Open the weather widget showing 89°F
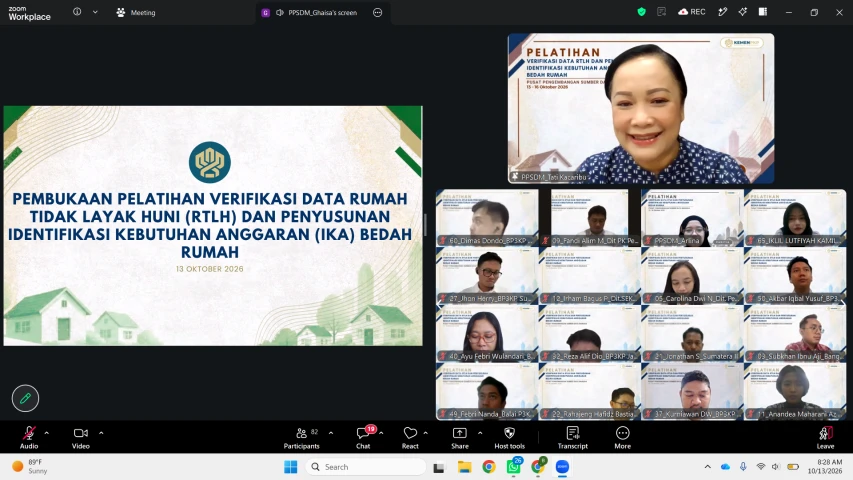The width and height of the screenshot is (853, 480). (x=30, y=466)
